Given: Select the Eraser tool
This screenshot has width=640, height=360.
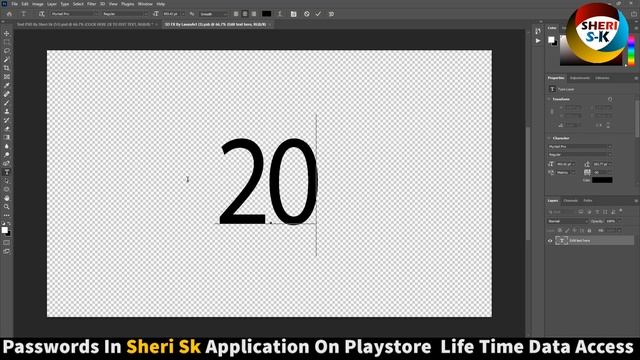Looking at the screenshot, I should (x=7, y=129).
